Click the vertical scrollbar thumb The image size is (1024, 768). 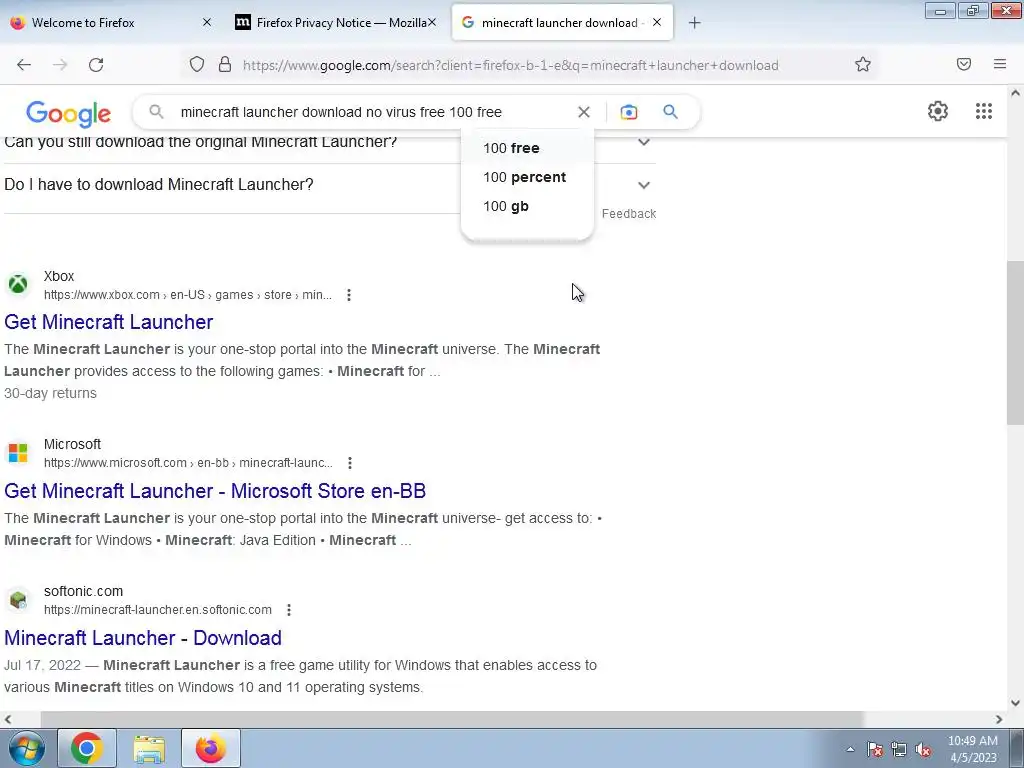coord(1015,343)
